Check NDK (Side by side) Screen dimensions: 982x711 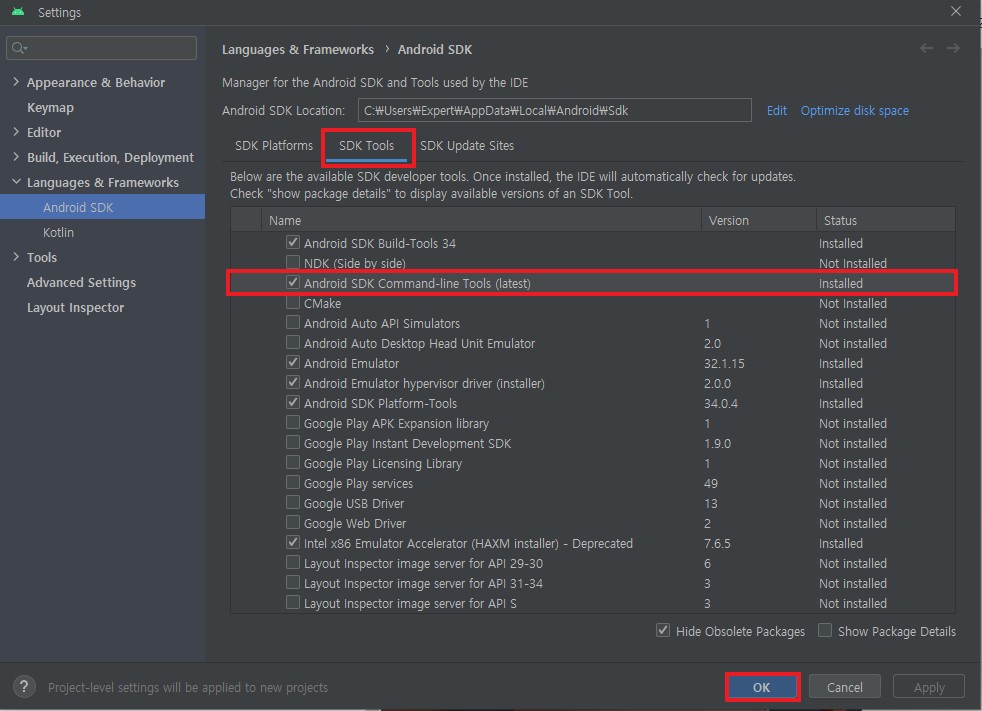(x=292, y=262)
